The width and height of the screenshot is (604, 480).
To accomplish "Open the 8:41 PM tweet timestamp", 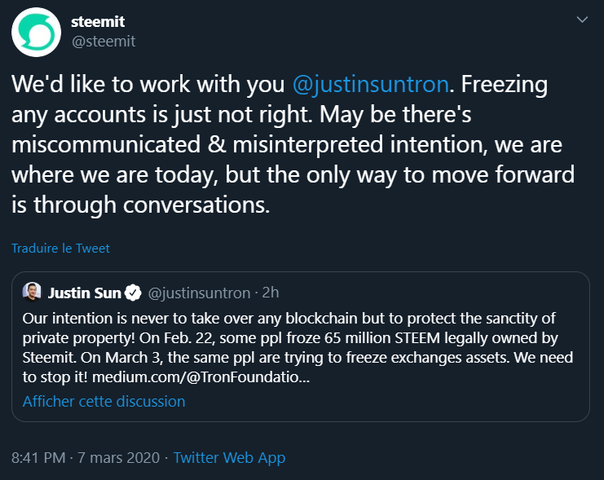I will point(39,457).
